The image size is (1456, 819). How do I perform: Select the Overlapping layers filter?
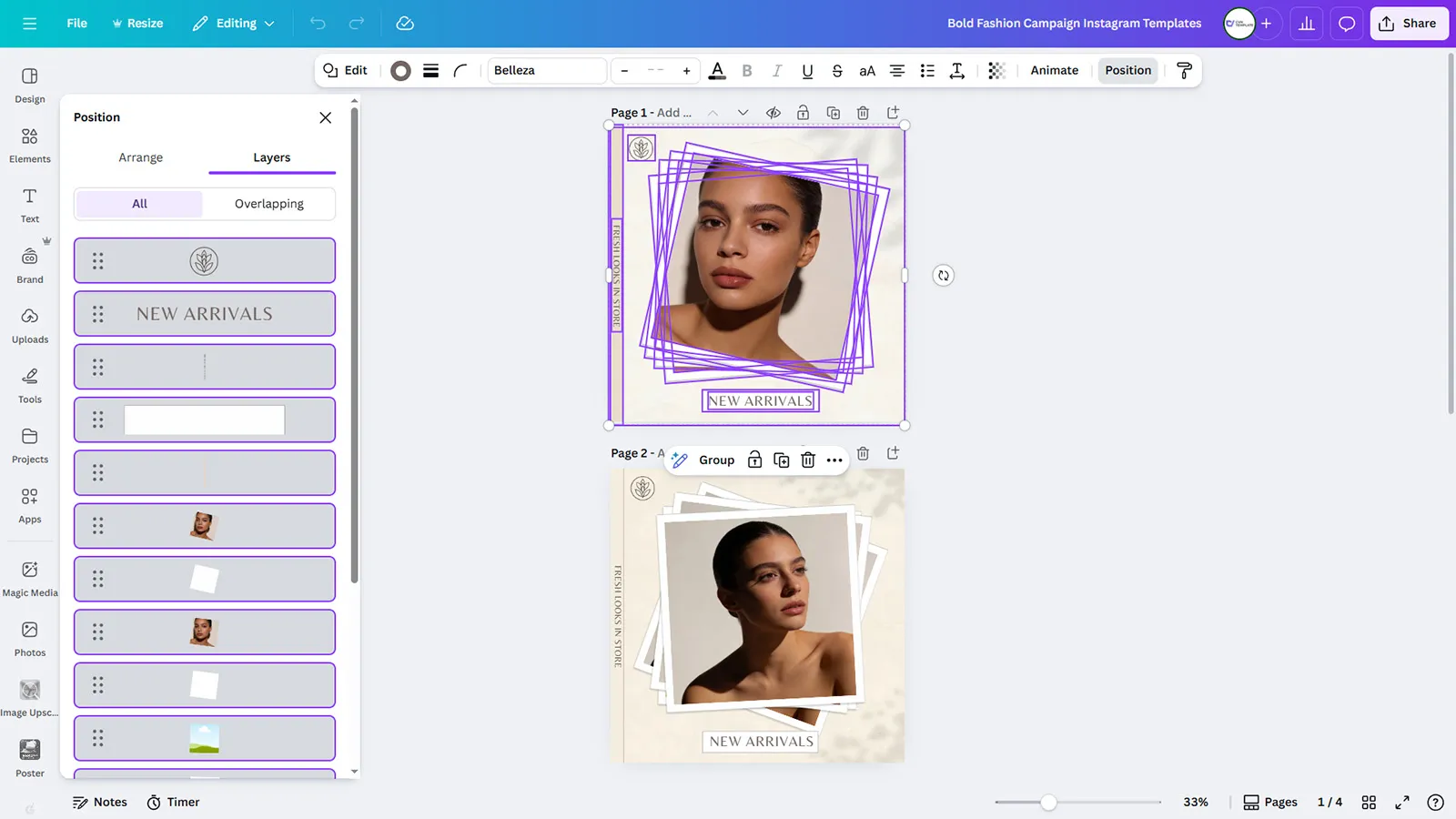pos(268,204)
